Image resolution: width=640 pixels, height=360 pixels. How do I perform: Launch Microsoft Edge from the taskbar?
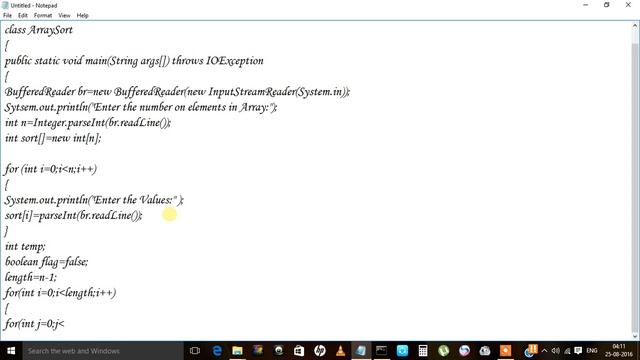217,351
